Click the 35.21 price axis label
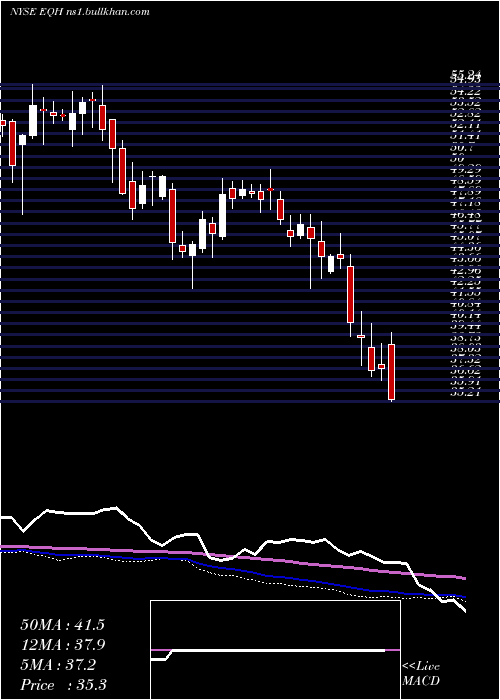This screenshot has width=500, height=700. [466, 393]
